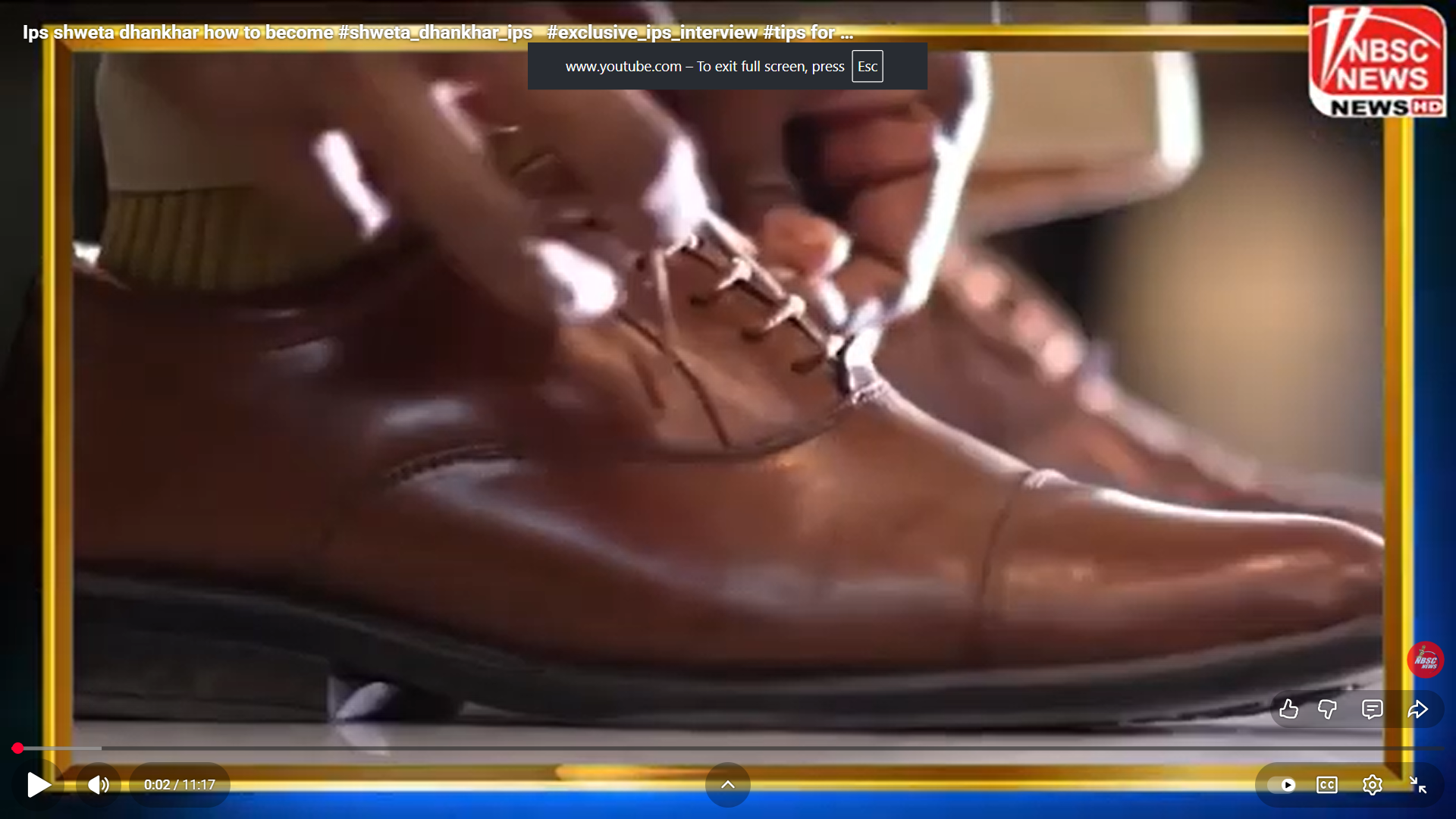
Task: Open the comments panel icon
Action: click(1372, 710)
